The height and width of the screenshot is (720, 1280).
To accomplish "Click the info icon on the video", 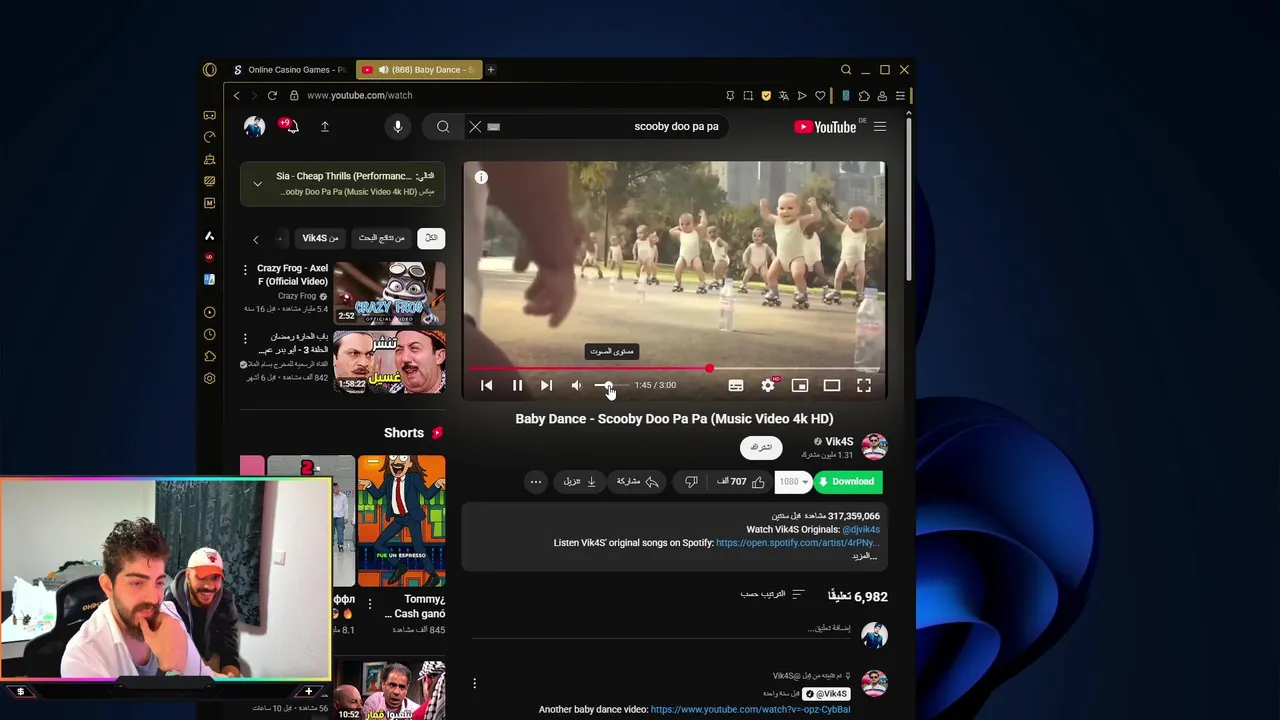I will click(x=481, y=177).
